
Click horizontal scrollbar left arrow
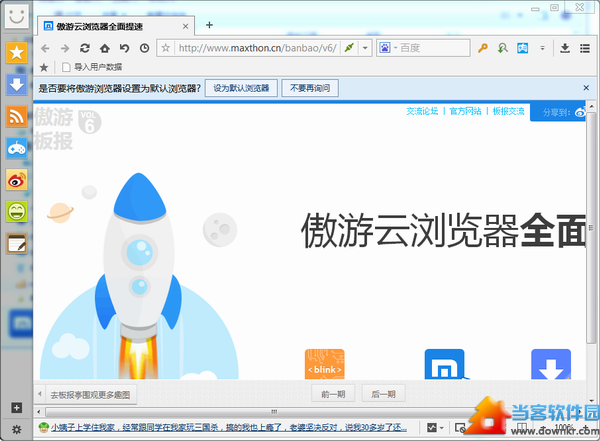39,412
